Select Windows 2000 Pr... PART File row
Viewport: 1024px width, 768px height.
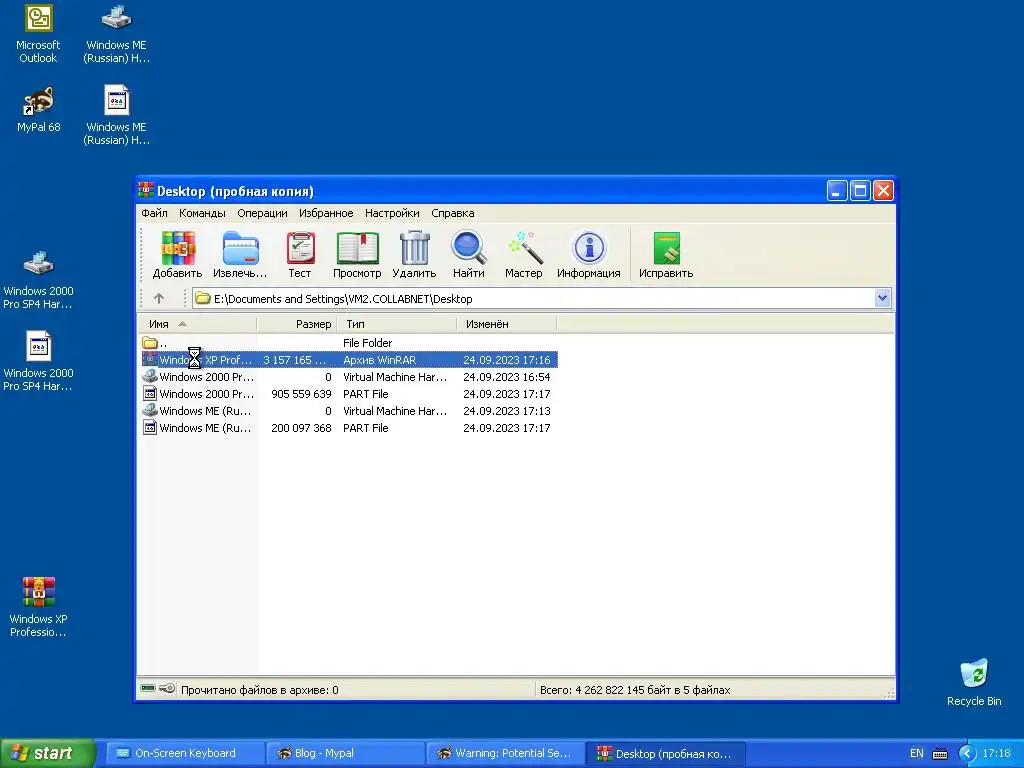pyautogui.click(x=349, y=394)
